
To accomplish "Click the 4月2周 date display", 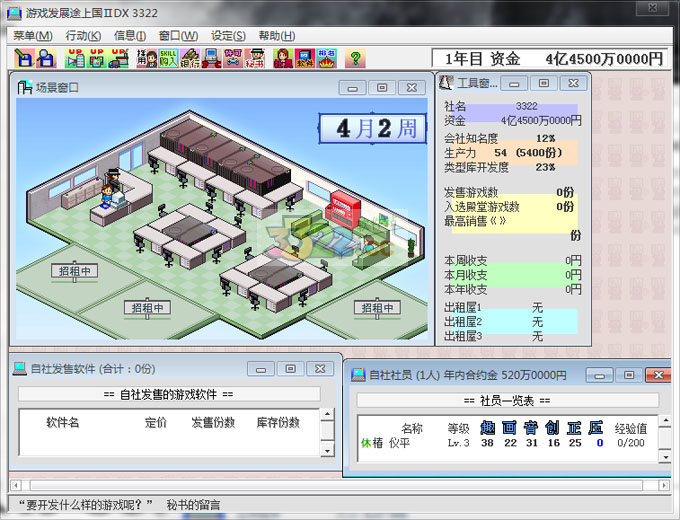I will pyautogui.click(x=373, y=128).
